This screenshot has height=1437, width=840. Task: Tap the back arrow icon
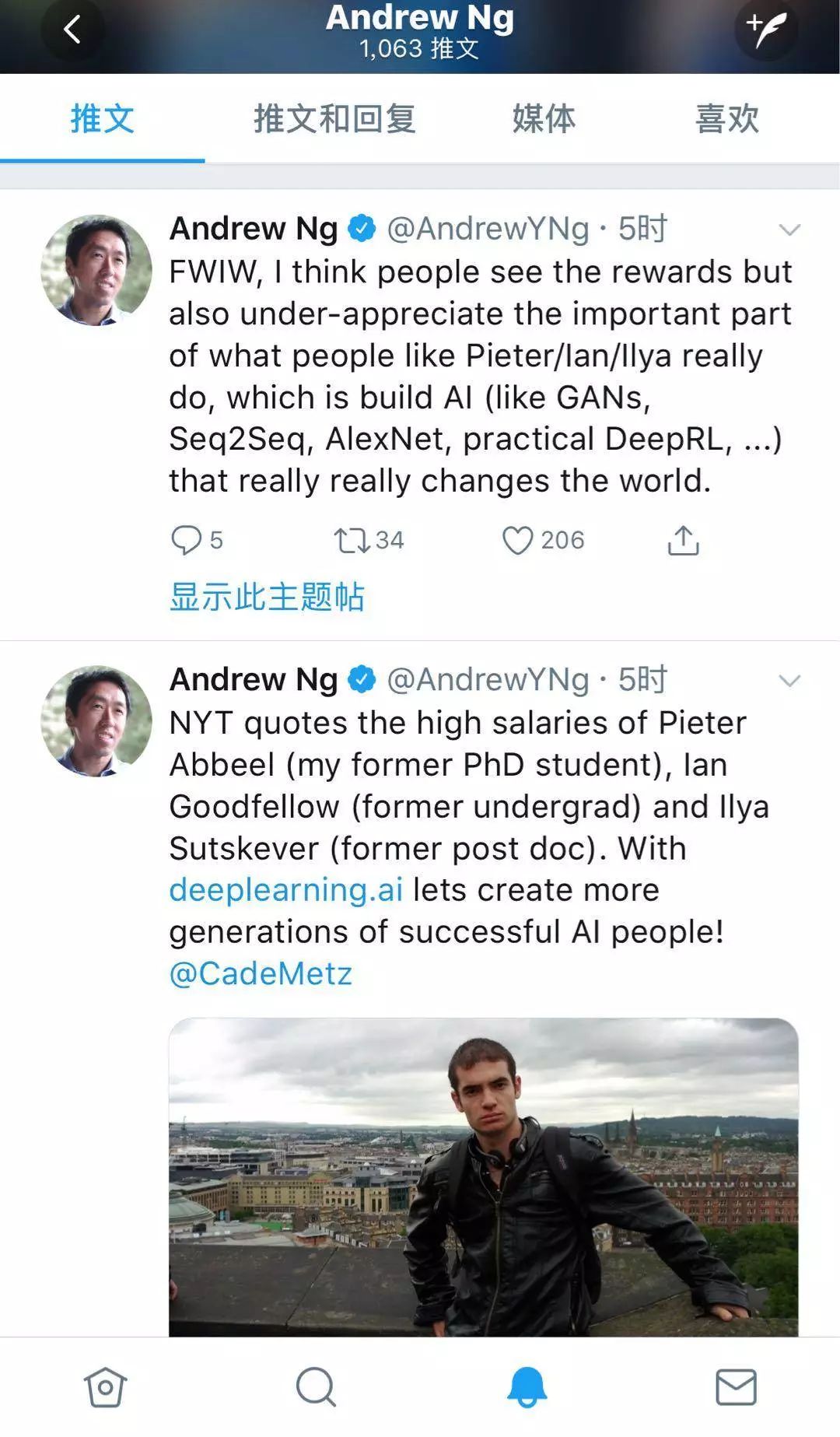(72, 30)
